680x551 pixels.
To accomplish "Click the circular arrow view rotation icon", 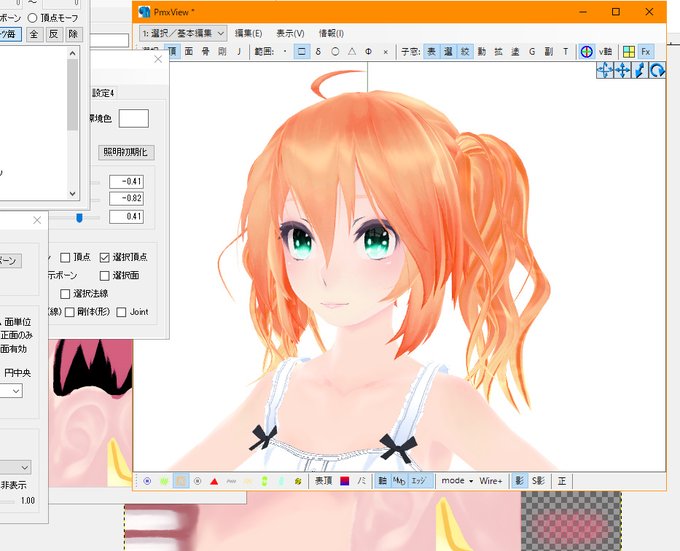I will pos(657,70).
